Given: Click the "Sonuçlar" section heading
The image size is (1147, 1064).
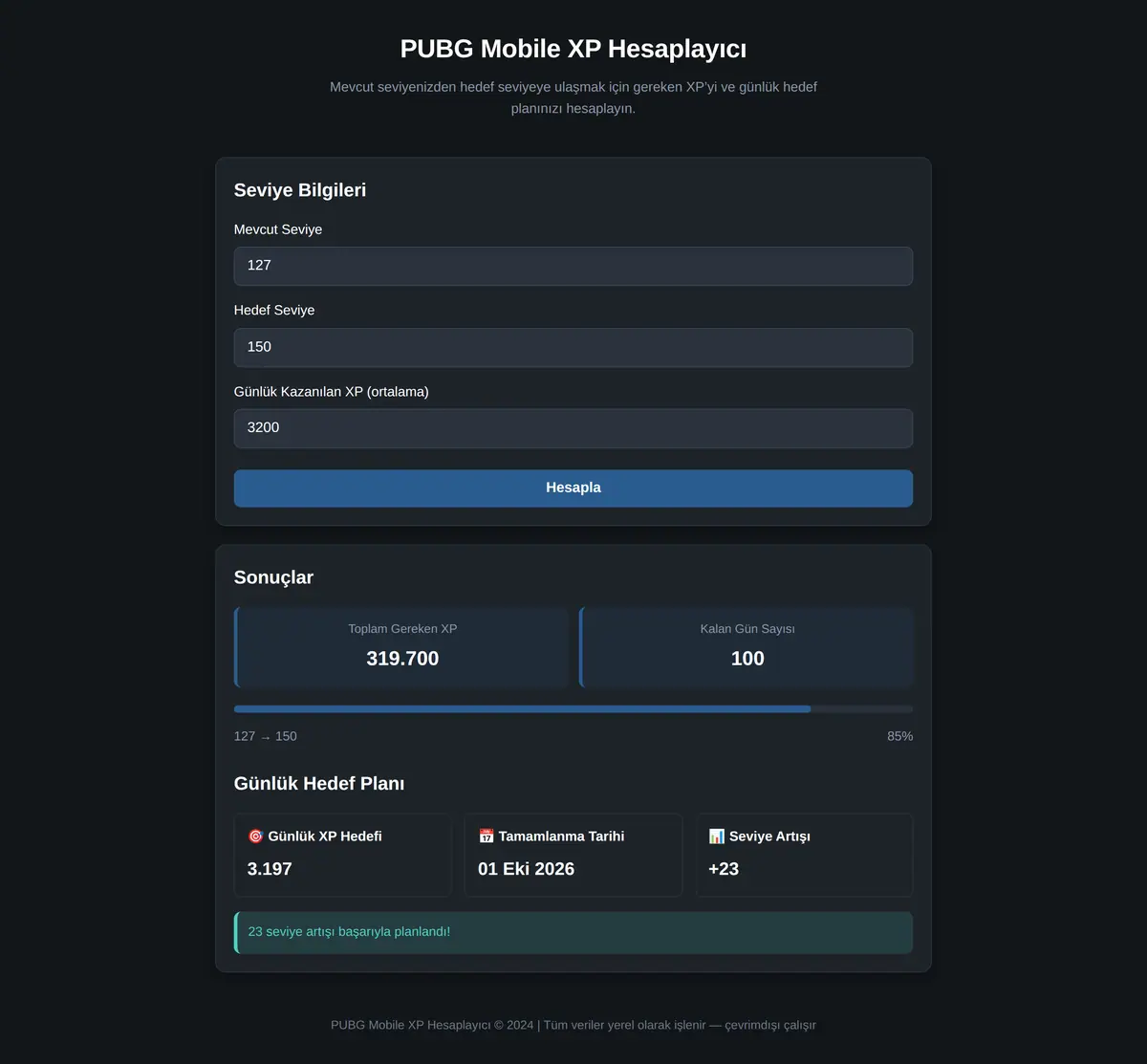Looking at the screenshot, I should (273, 577).
